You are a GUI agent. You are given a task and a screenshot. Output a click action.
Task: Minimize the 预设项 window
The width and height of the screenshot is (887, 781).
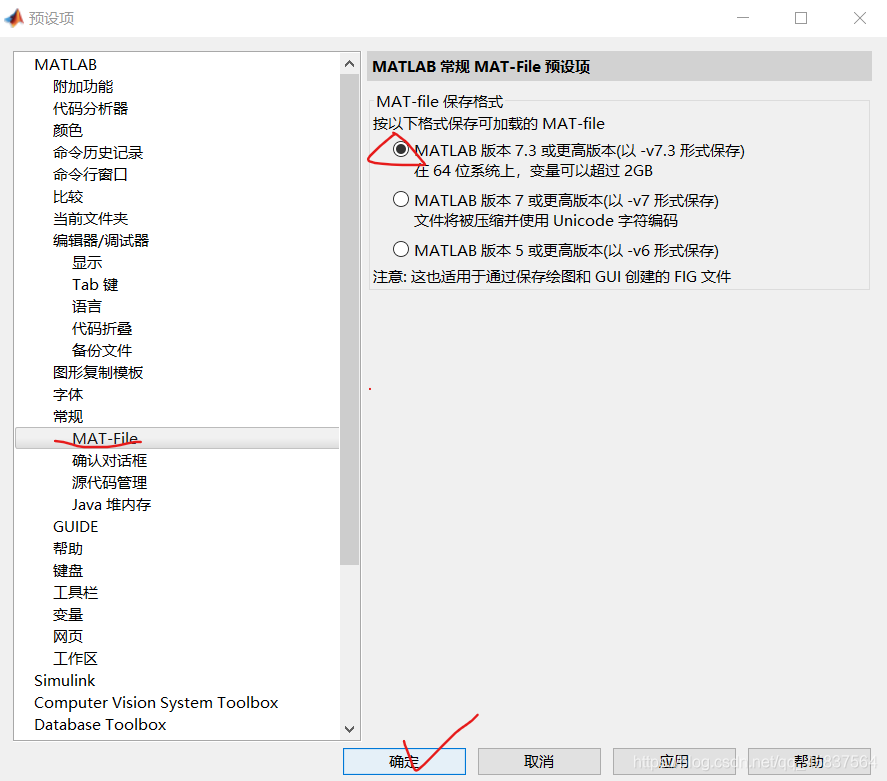[x=743, y=18]
